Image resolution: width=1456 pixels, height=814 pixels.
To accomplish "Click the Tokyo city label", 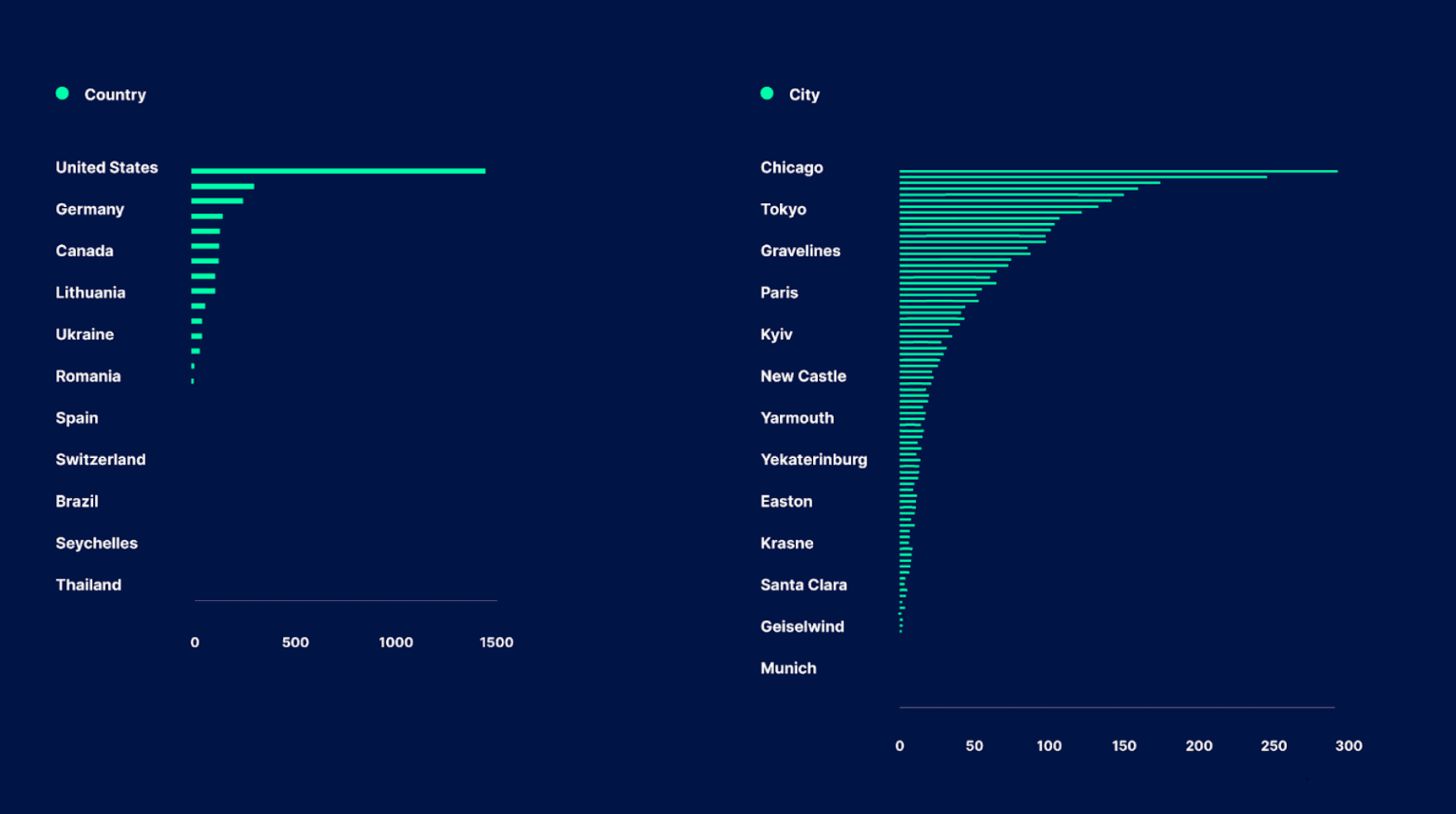I will point(783,210).
